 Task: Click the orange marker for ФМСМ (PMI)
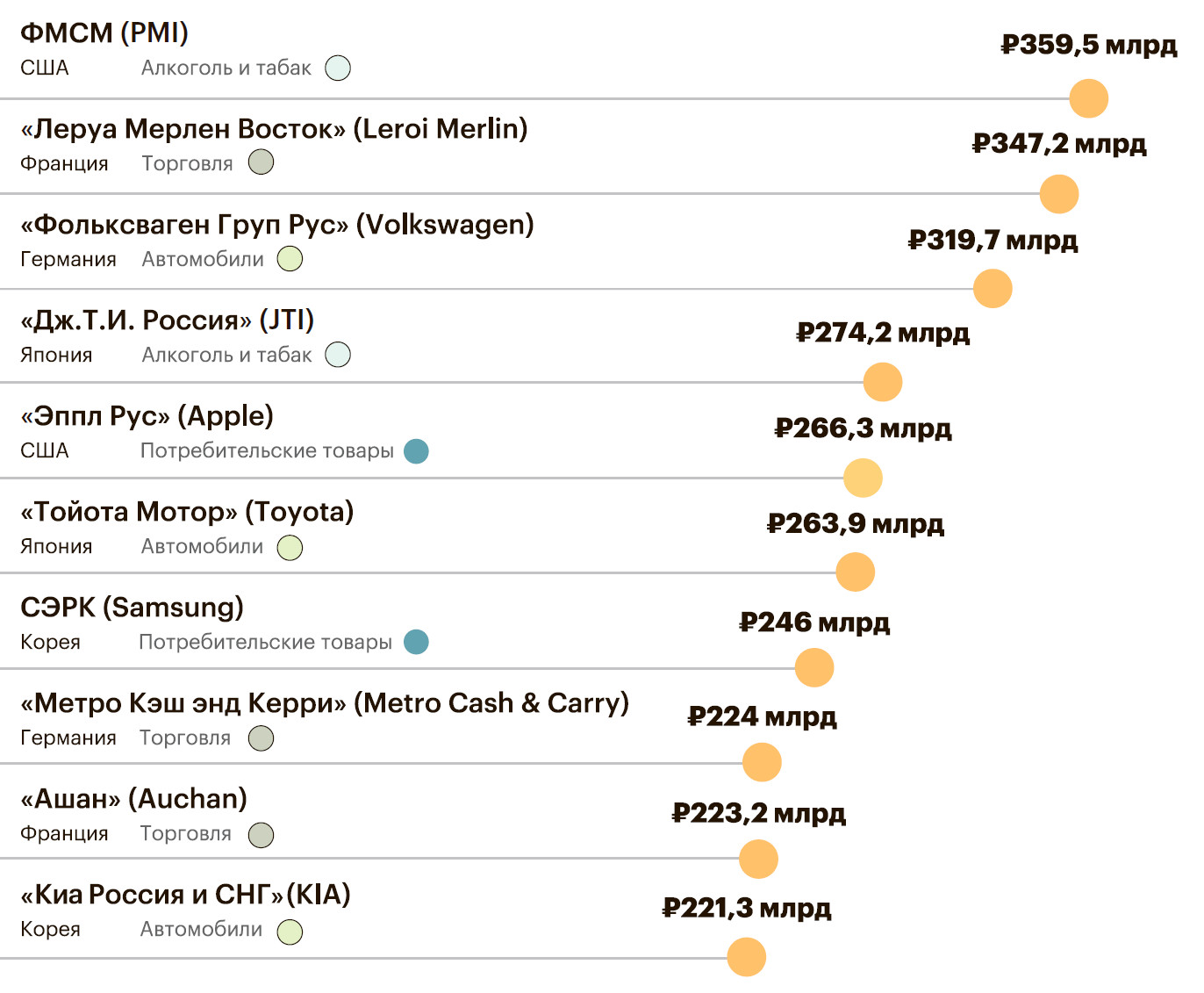click(1089, 98)
